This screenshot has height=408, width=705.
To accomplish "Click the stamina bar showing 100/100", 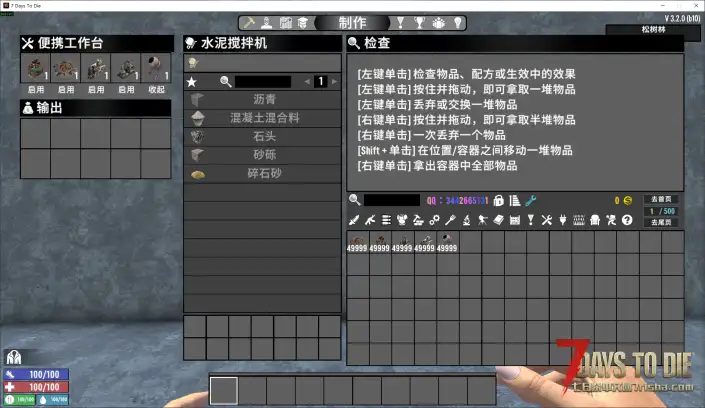I will tap(36, 374).
